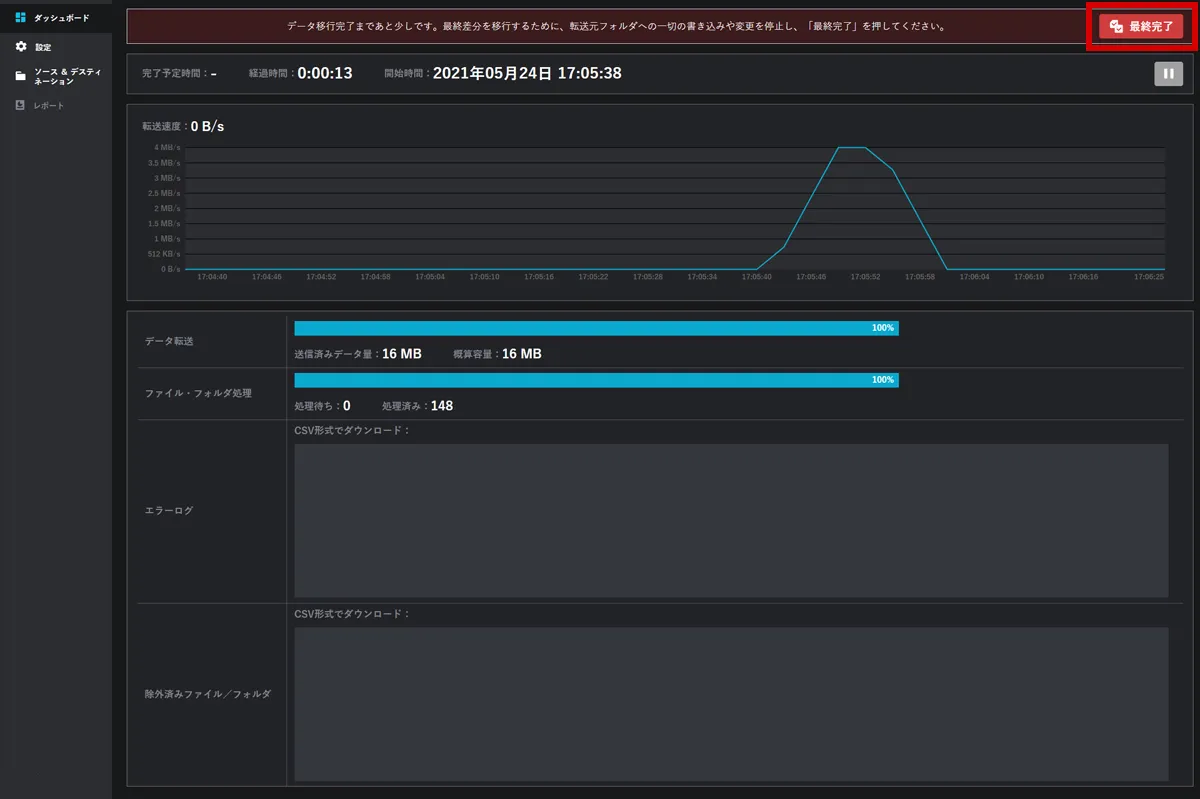This screenshot has height=799, width=1200.
Task: Click the report icon in the sidebar
Action: (x=20, y=105)
